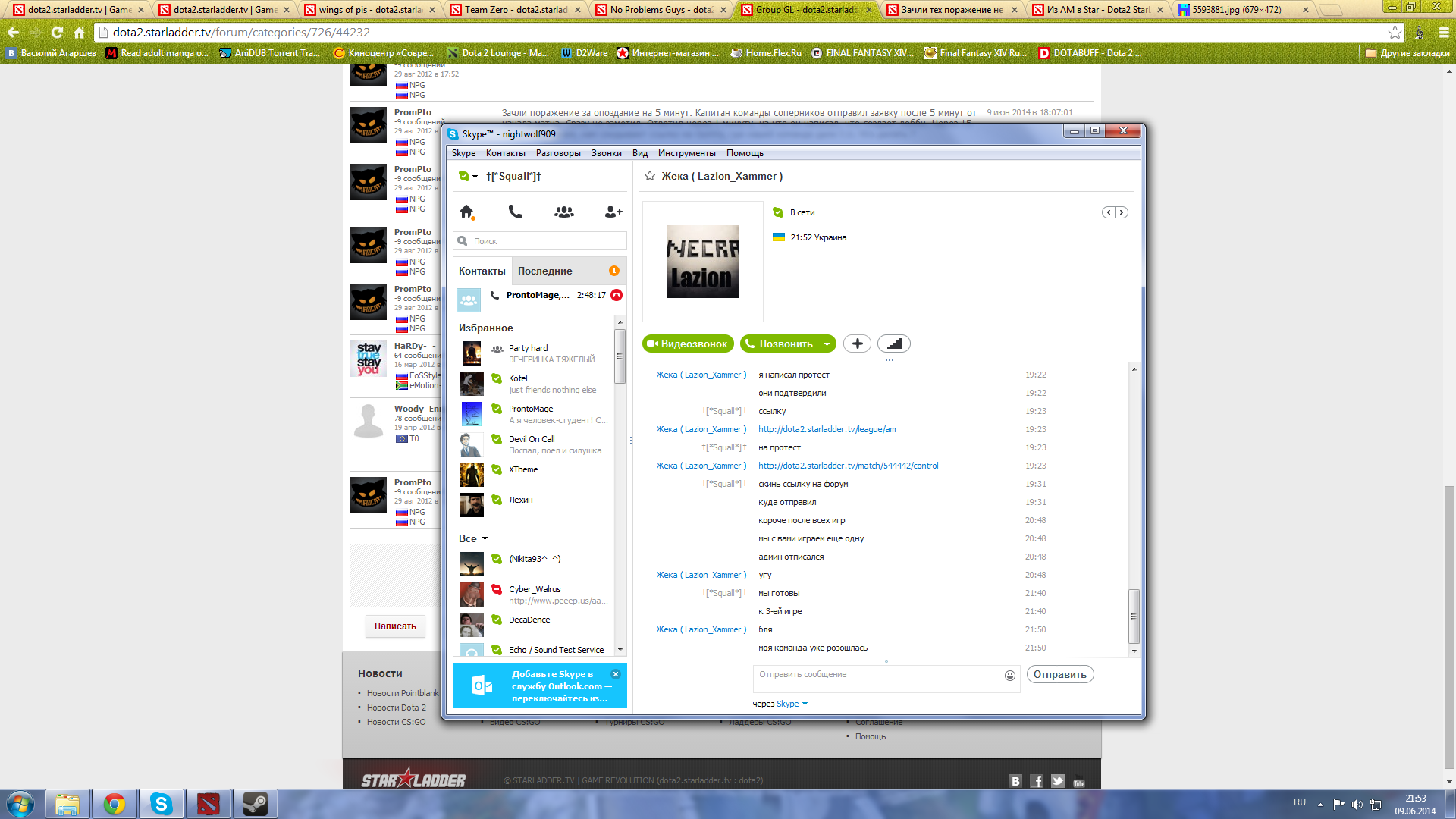The width and height of the screenshot is (1456, 819).
Task: Hang up the ProntoMage call
Action: tap(617, 295)
